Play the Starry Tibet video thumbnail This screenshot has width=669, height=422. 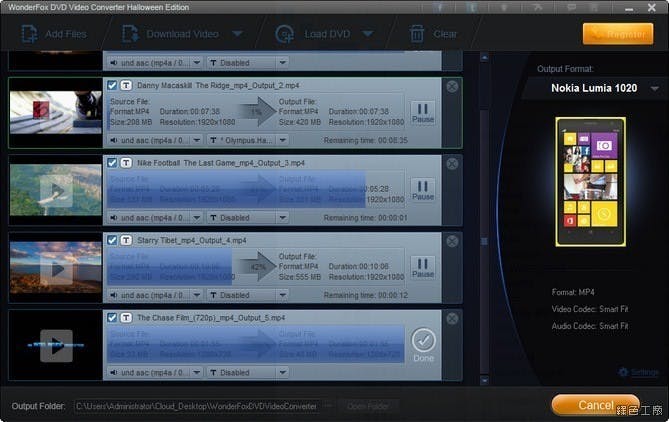(56, 269)
